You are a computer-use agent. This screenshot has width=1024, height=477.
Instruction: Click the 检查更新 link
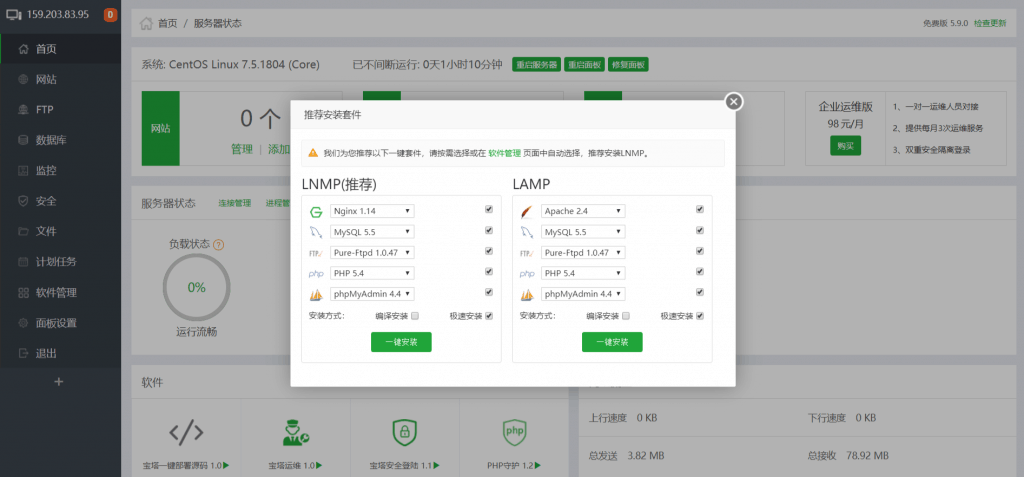[990, 23]
